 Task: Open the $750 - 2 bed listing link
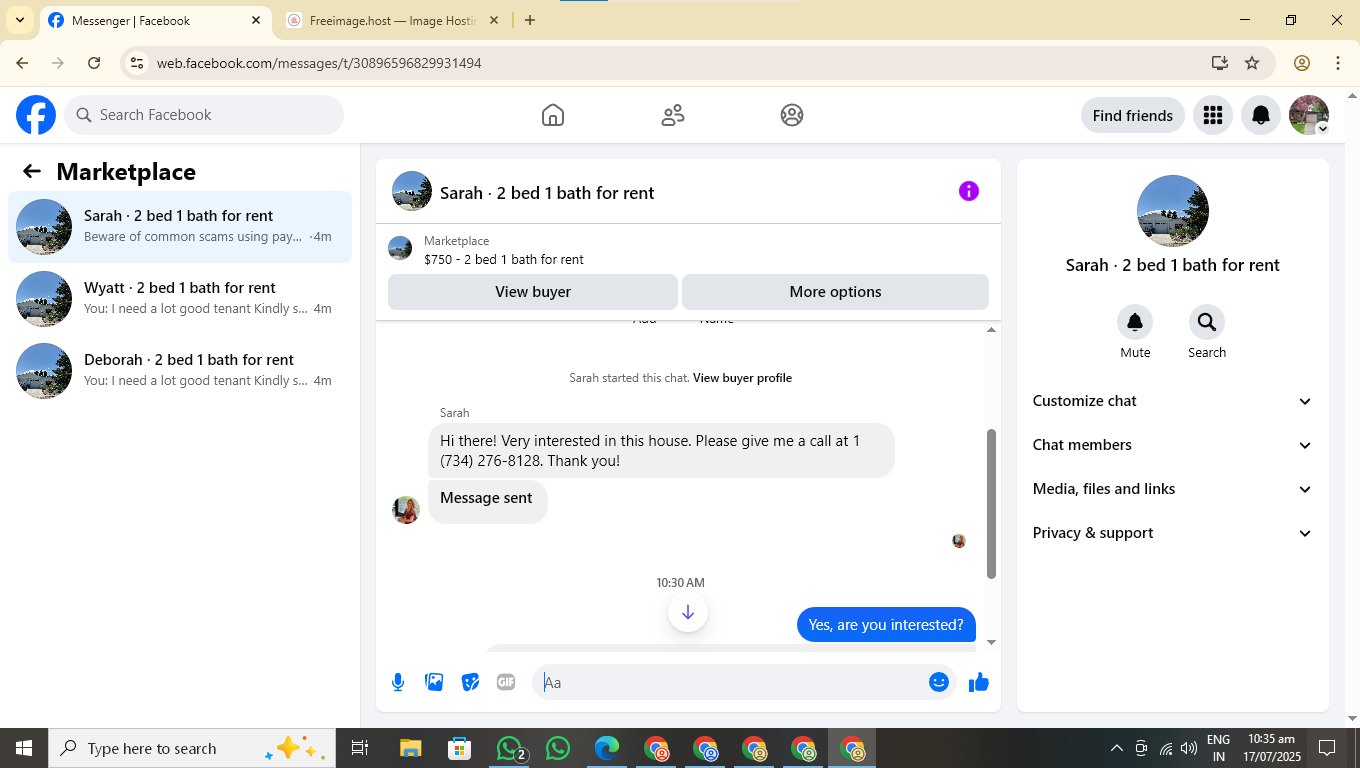click(504, 259)
